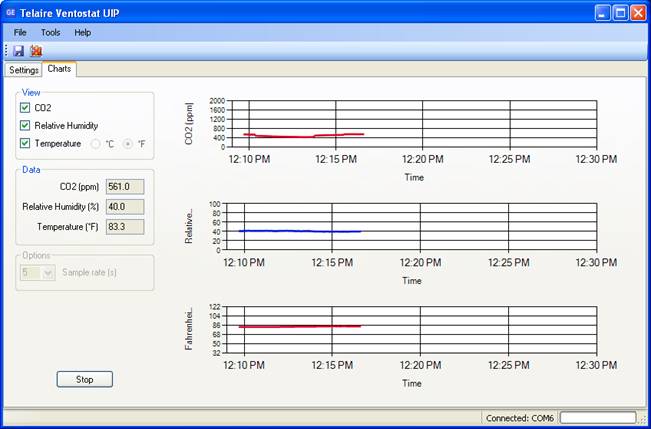
Task: Click the GE application icon in title bar
Action: pos(12,13)
